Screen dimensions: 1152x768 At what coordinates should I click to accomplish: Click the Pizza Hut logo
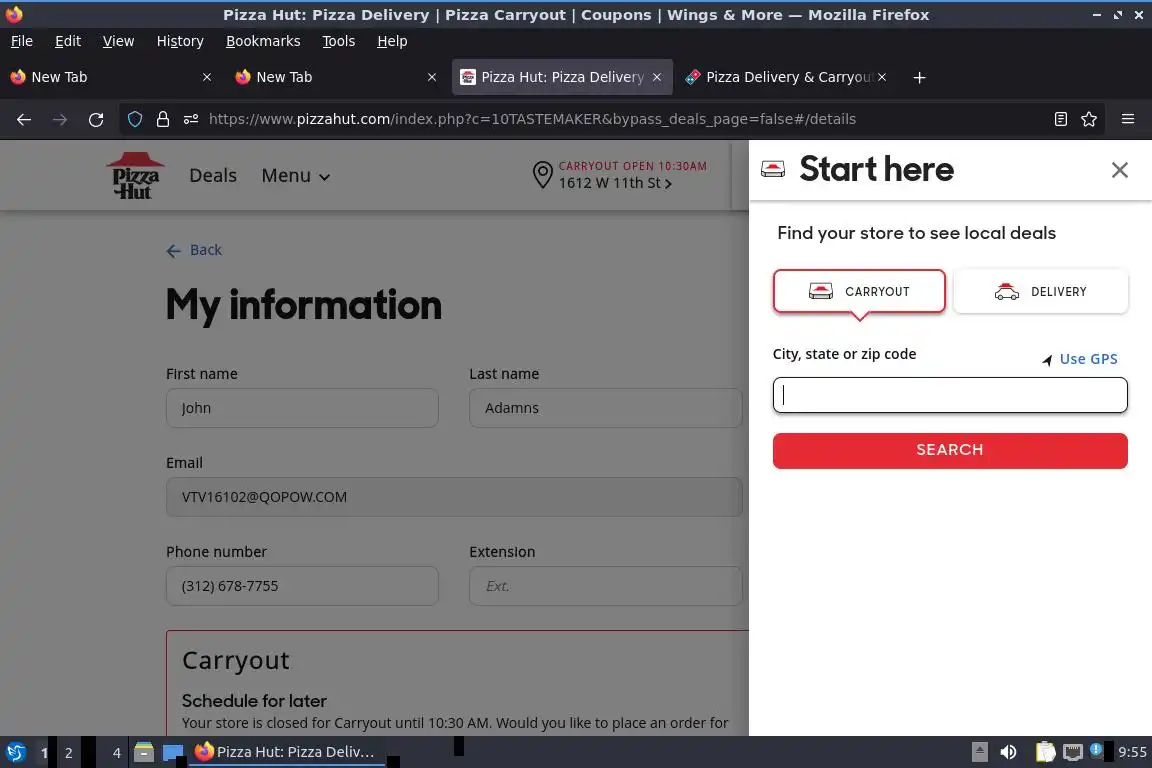click(x=135, y=176)
